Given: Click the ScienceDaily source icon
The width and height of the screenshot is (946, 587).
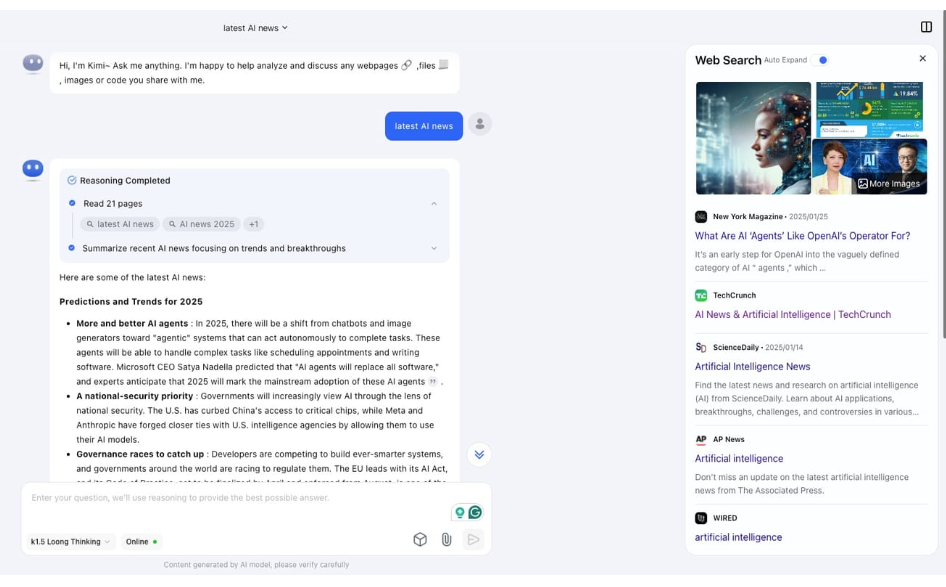Looking at the screenshot, I should [x=700, y=347].
